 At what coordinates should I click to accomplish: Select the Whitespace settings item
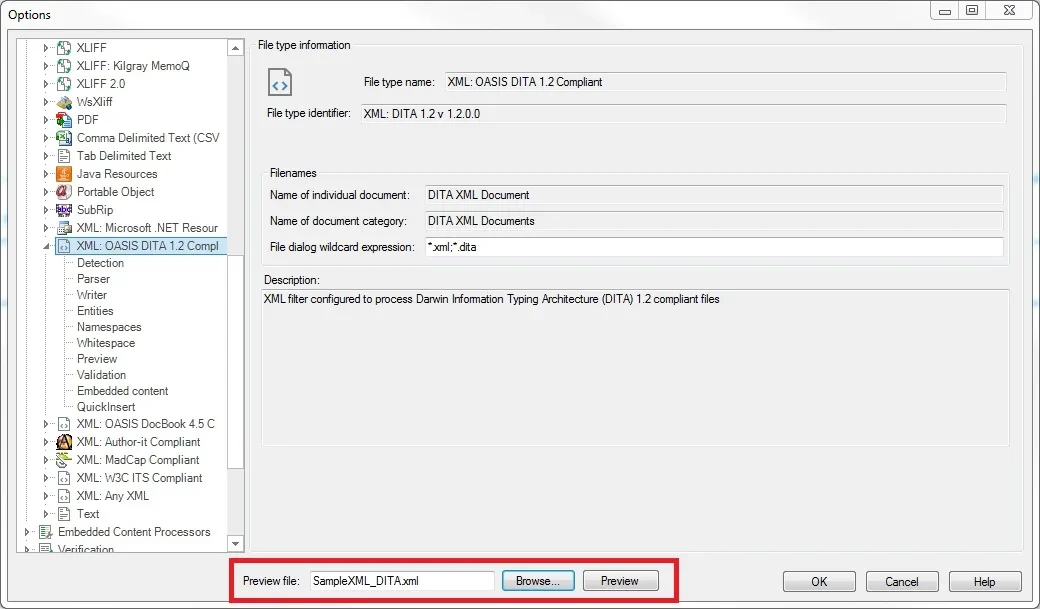click(105, 343)
